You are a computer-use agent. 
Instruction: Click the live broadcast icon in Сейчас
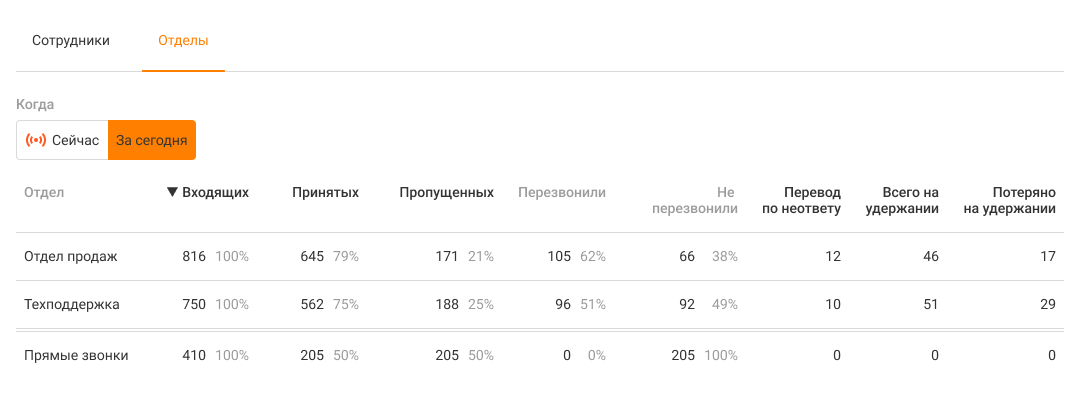[36, 140]
